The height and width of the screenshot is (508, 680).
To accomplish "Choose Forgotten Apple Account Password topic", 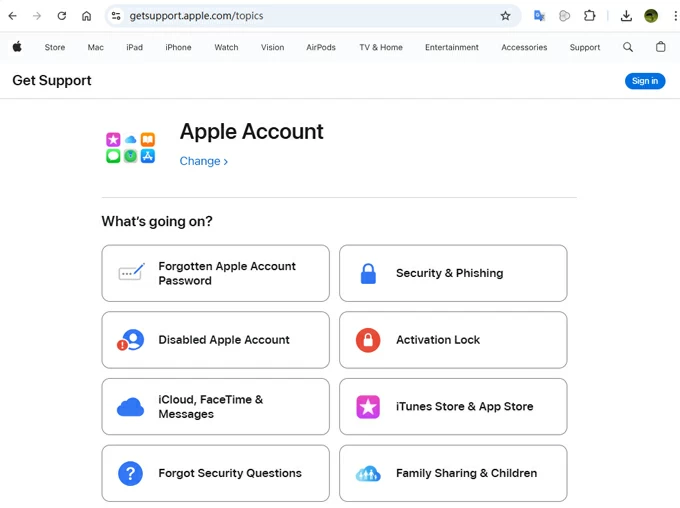I will coord(215,273).
